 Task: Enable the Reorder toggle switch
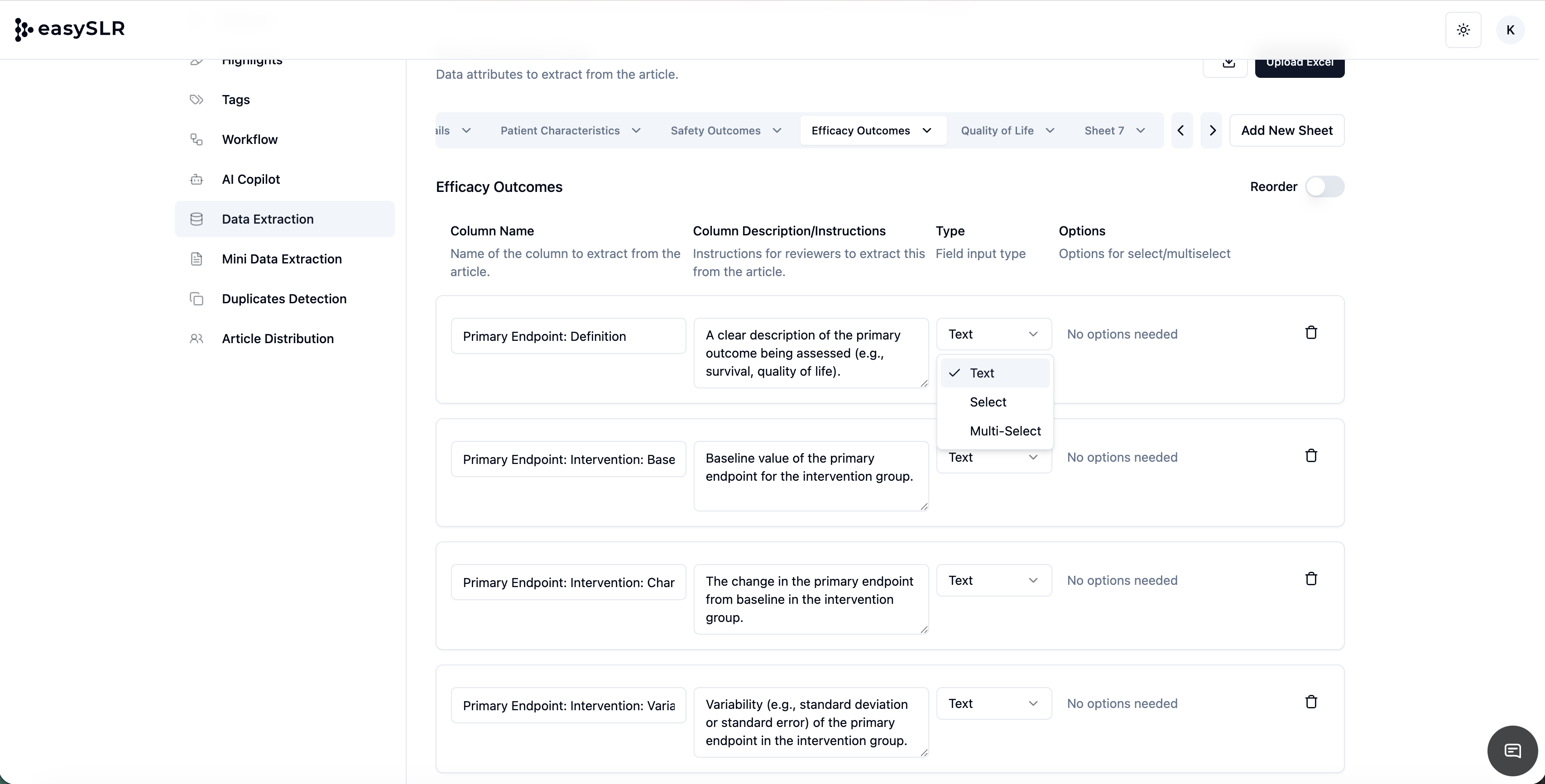click(1324, 187)
